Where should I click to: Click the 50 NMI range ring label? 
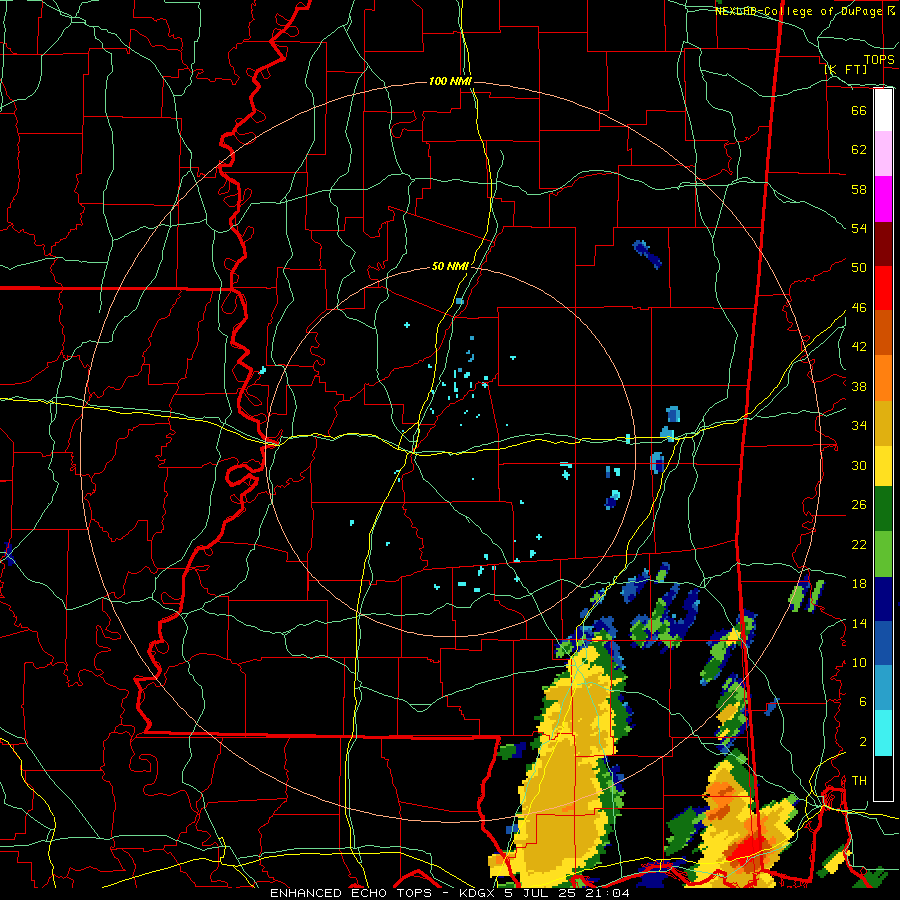pyautogui.click(x=450, y=266)
